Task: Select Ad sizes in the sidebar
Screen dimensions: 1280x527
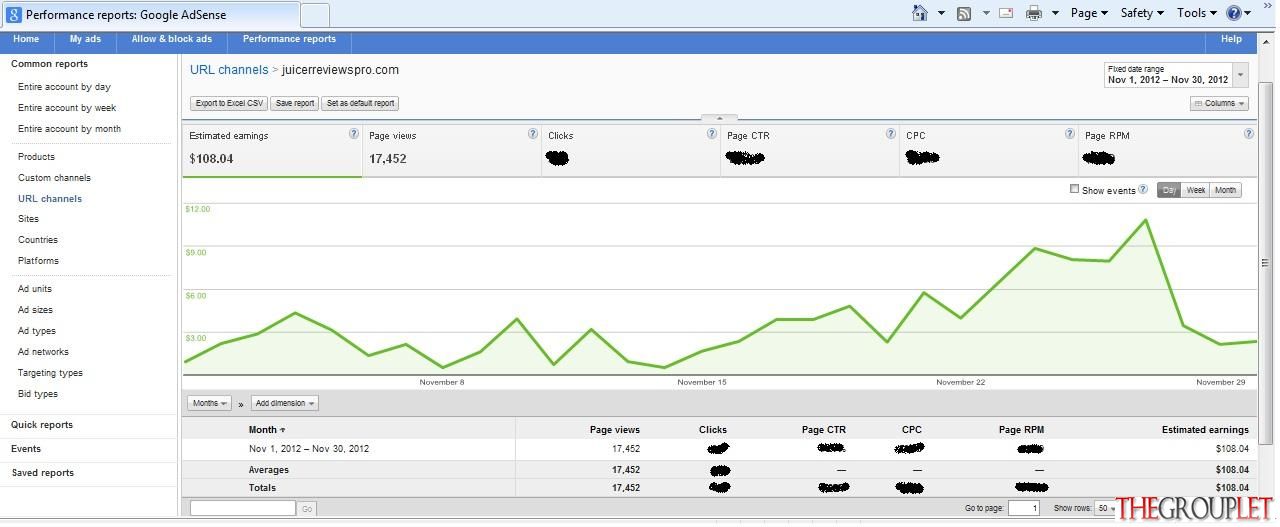Action: pyautogui.click(x=35, y=310)
